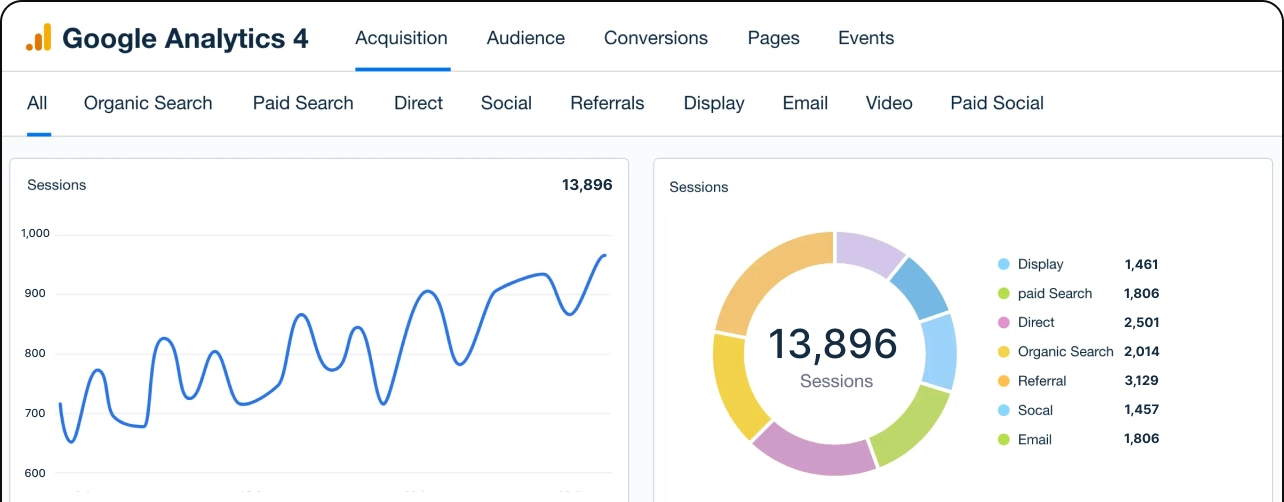Screen dimensions: 1284x502
Task: Click the green Email legend dot
Action: click(x=1003, y=439)
